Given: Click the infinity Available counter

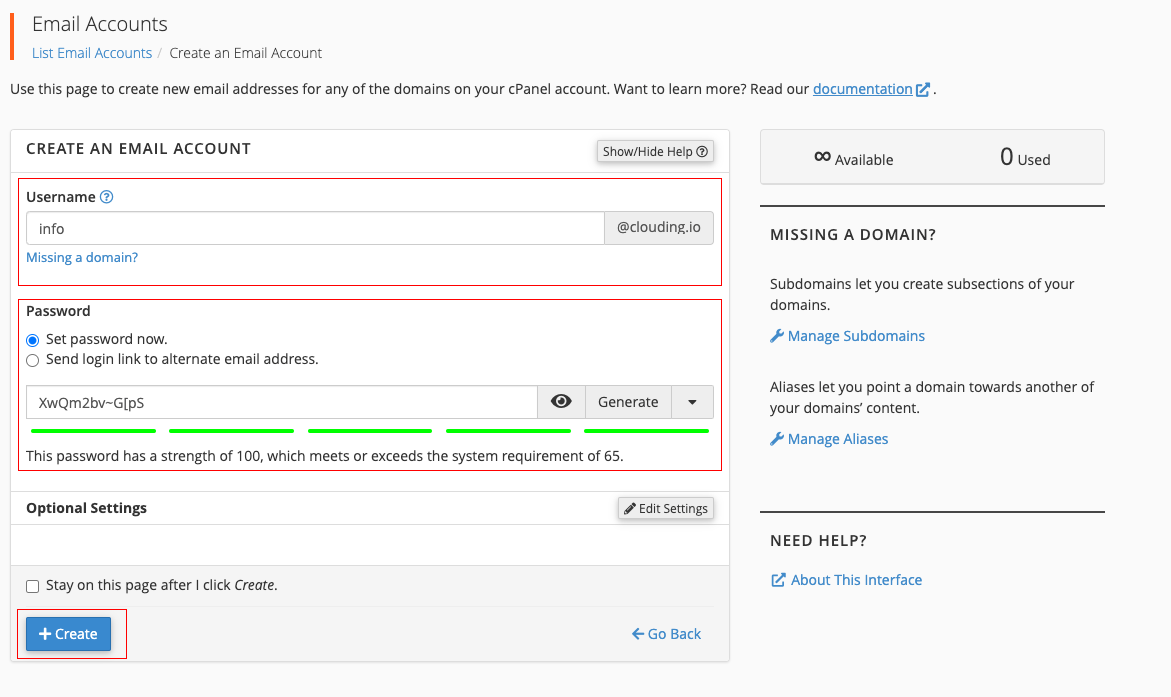Looking at the screenshot, I should (854, 158).
